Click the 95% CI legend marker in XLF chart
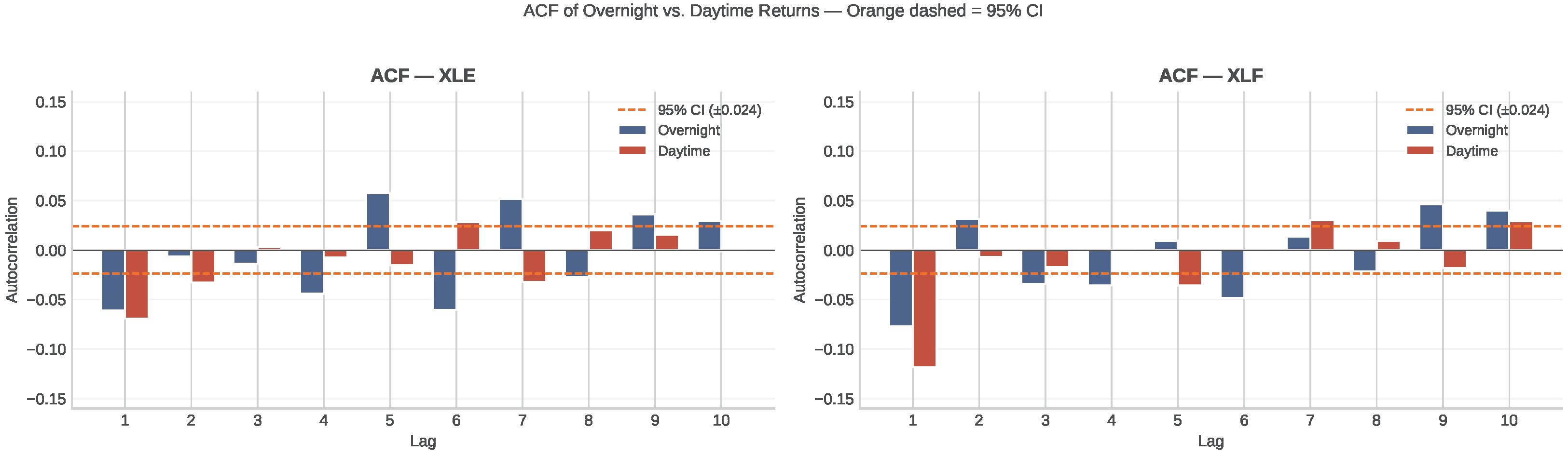 click(x=1420, y=110)
